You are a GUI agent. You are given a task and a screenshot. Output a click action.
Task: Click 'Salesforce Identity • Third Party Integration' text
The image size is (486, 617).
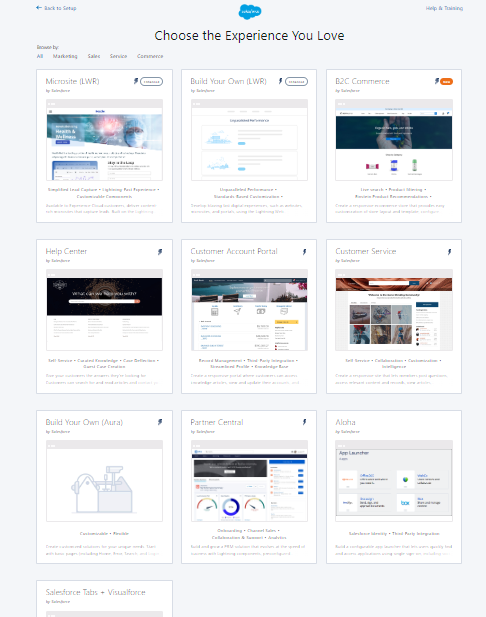click(x=394, y=534)
